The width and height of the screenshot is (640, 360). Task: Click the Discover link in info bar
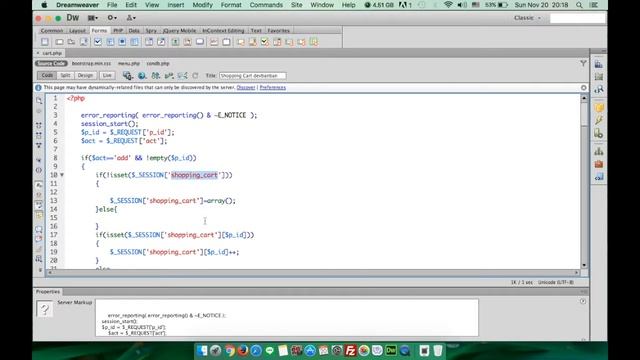246,87
